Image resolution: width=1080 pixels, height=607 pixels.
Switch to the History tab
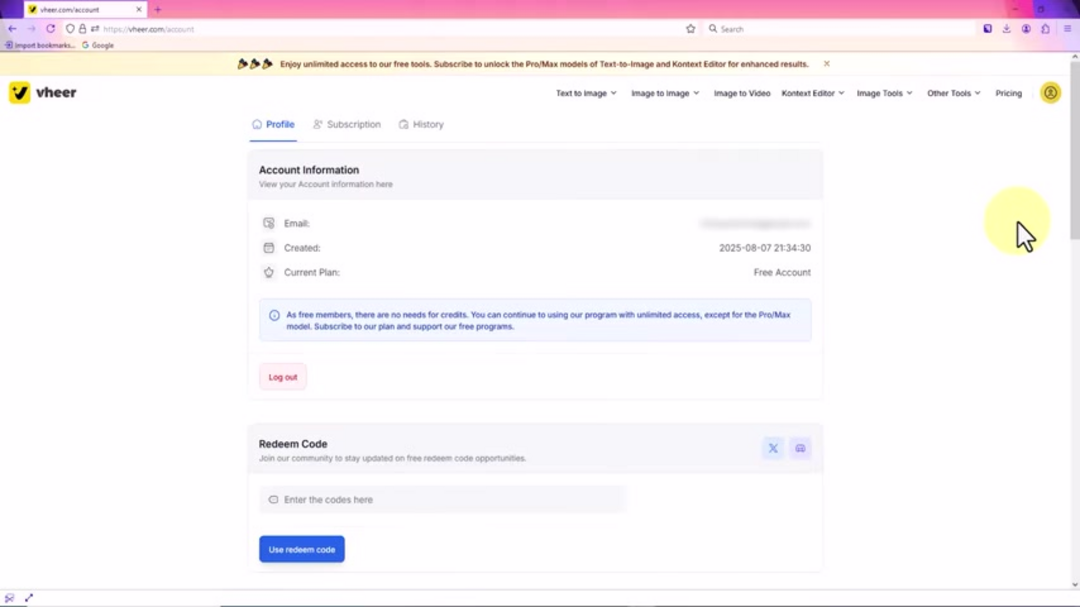click(x=421, y=125)
